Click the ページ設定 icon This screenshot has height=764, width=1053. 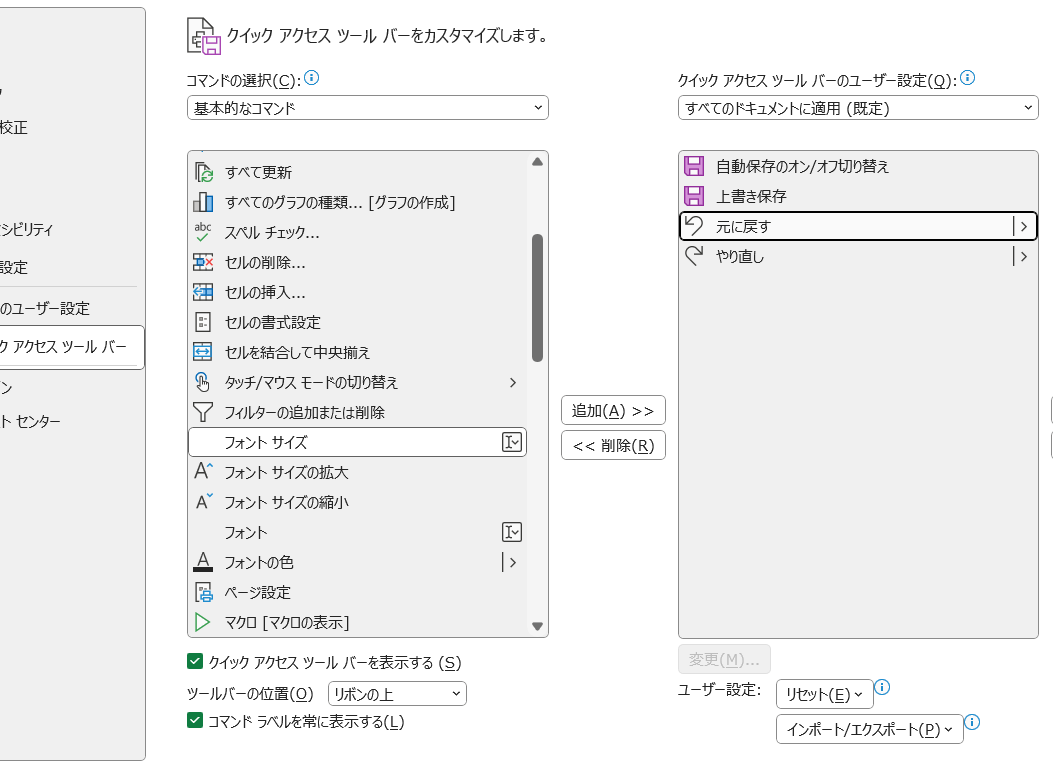(203, 592)
